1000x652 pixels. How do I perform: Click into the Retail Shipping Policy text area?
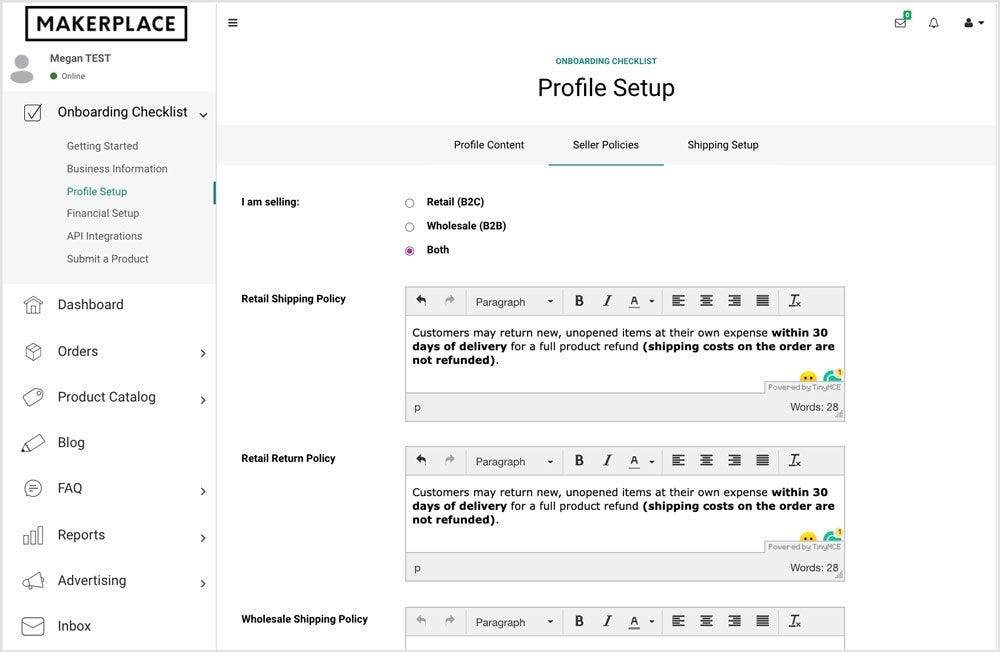pyautogui.click(x=625, y=354)
